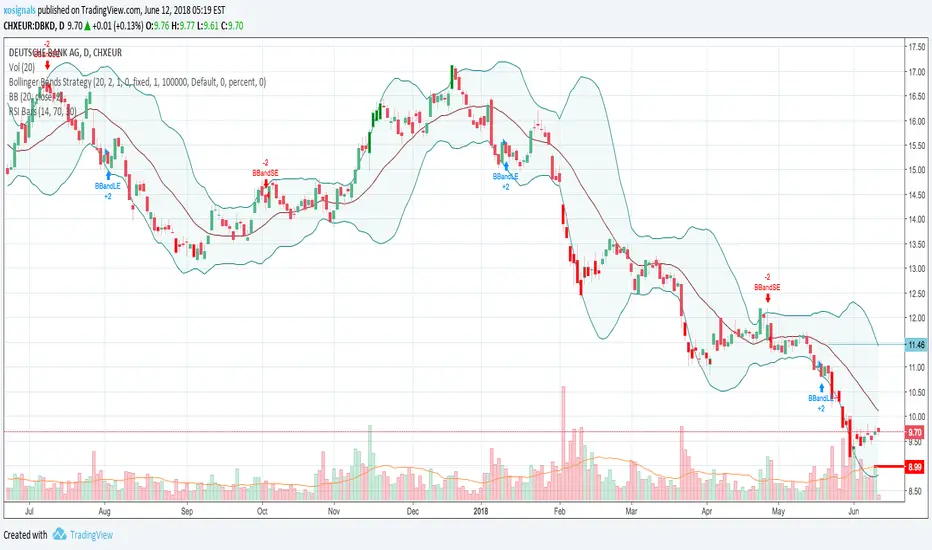The image size is (932, 550).
Task: Open the xosignals author link
Action: click(x=19, y=10)
